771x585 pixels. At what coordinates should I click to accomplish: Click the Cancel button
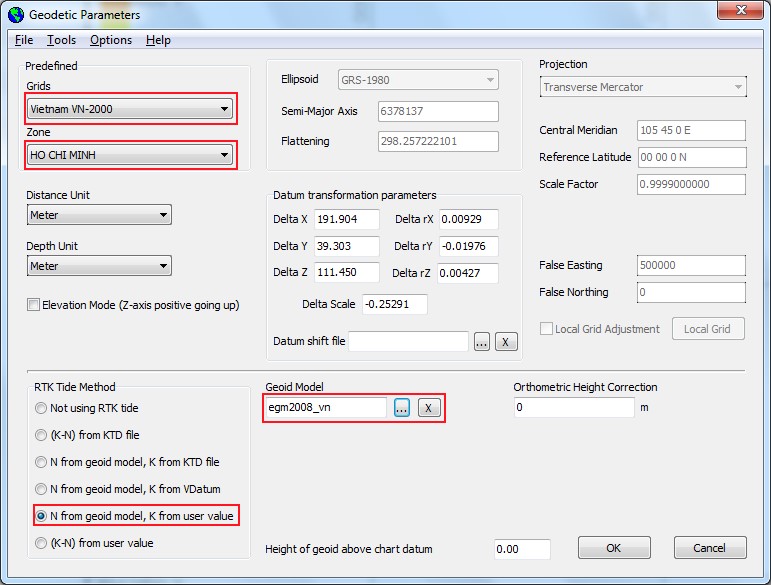point(710,548)
